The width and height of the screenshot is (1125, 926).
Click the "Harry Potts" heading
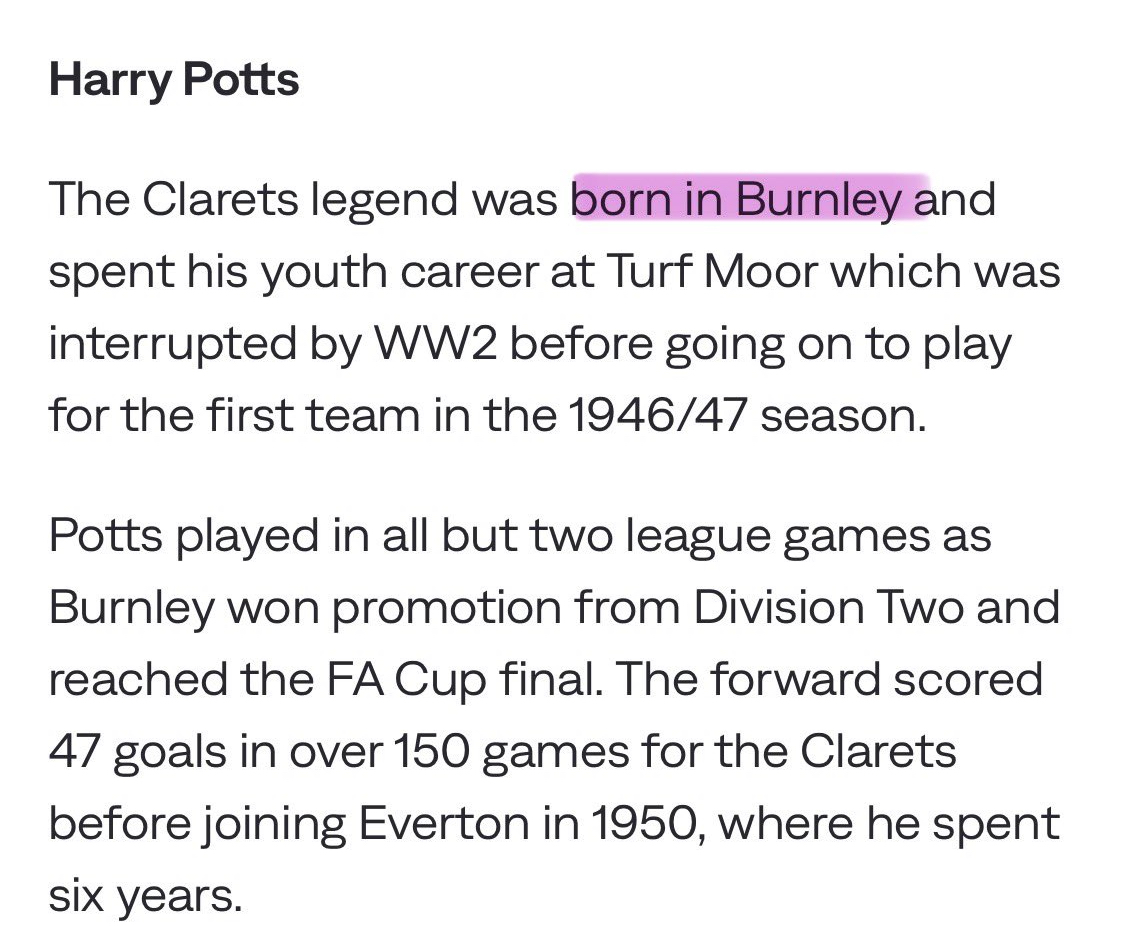click(174, 79)
